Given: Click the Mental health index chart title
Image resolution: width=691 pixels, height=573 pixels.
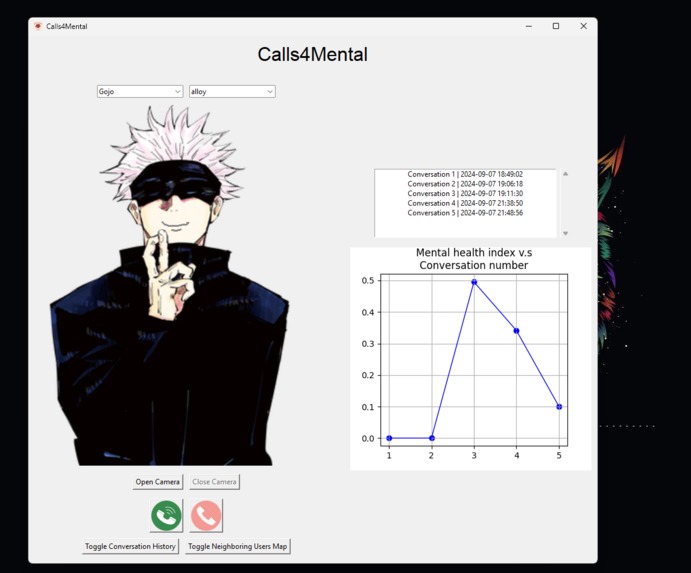Looking at the screenshot, I should pyautogui.click(x=474, y=259).
